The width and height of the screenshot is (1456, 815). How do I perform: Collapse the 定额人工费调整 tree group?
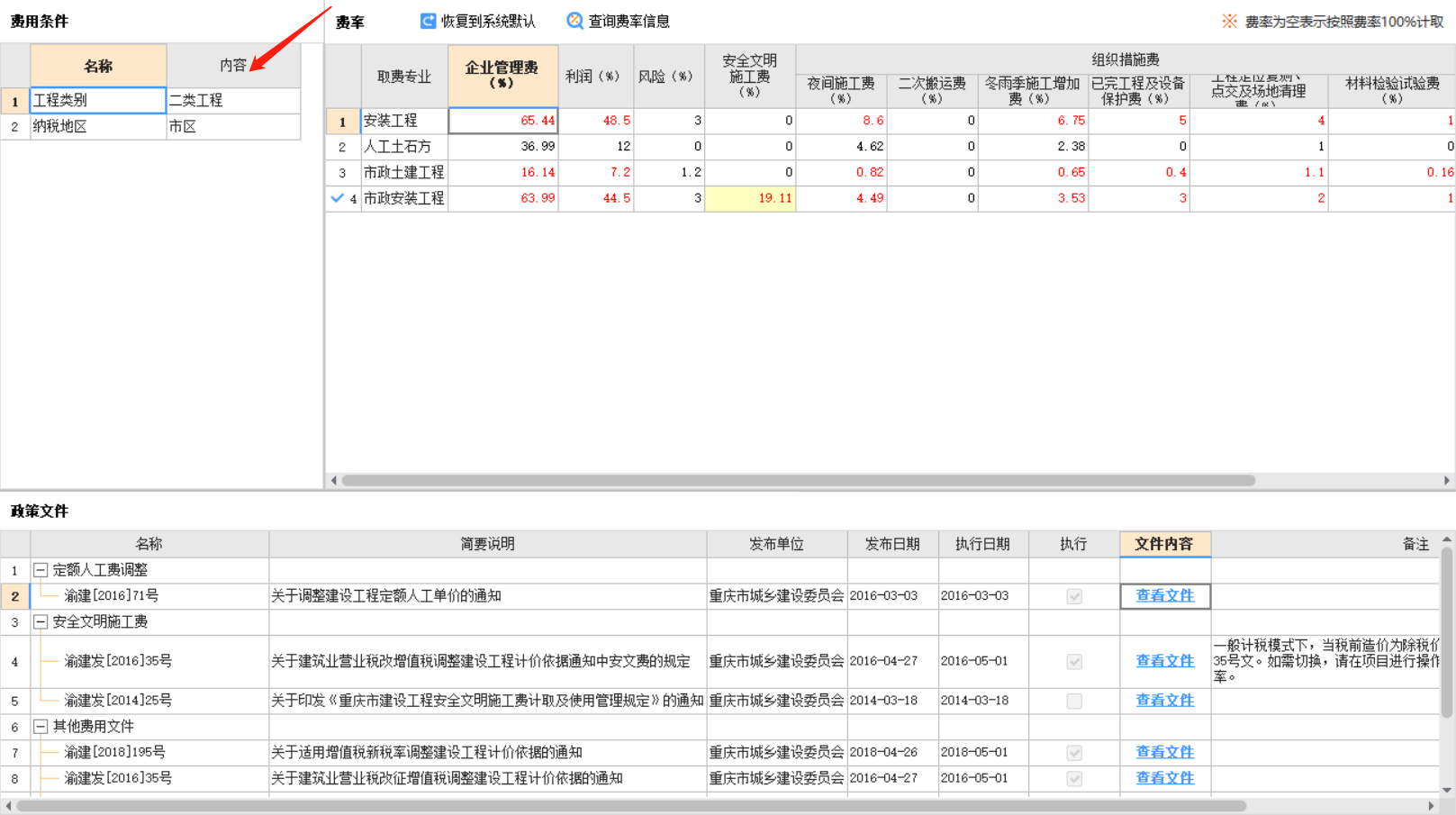click(41, 570)
